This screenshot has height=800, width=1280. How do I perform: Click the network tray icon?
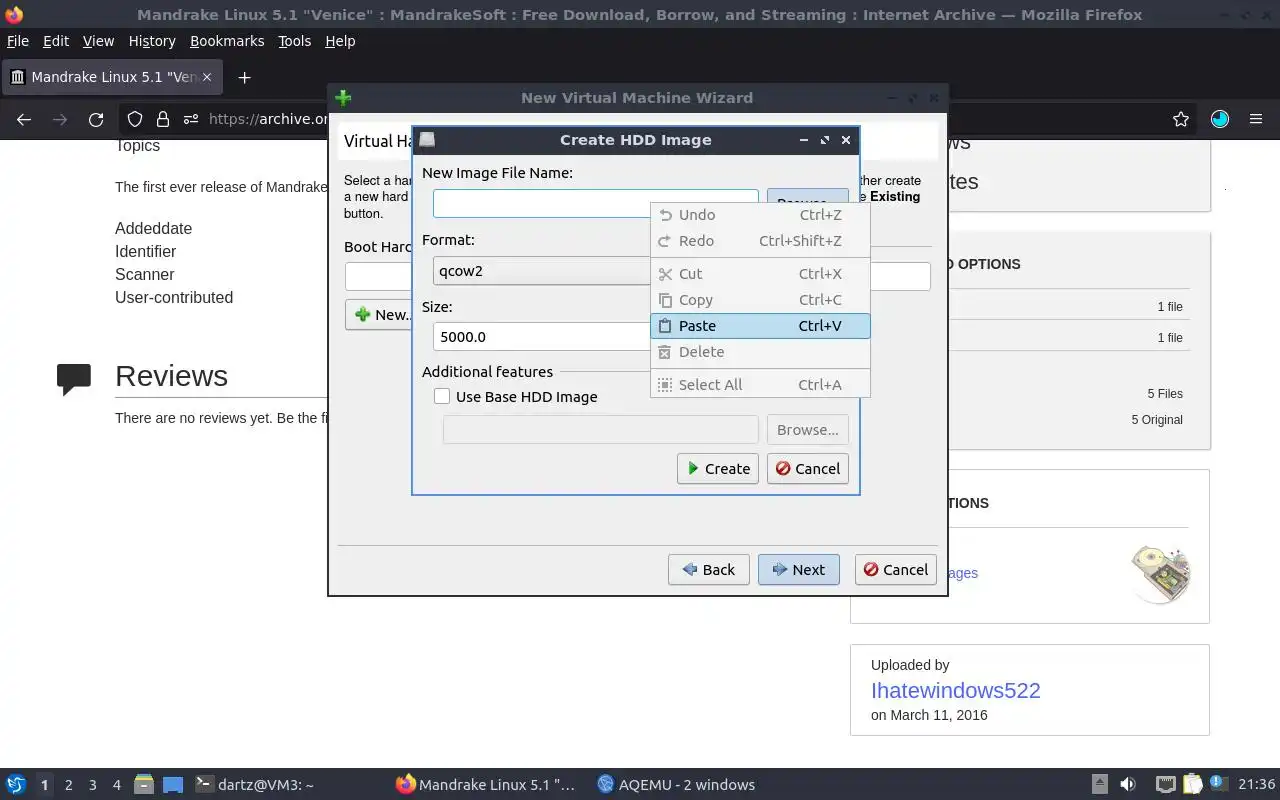click(x=1165, y=785)
